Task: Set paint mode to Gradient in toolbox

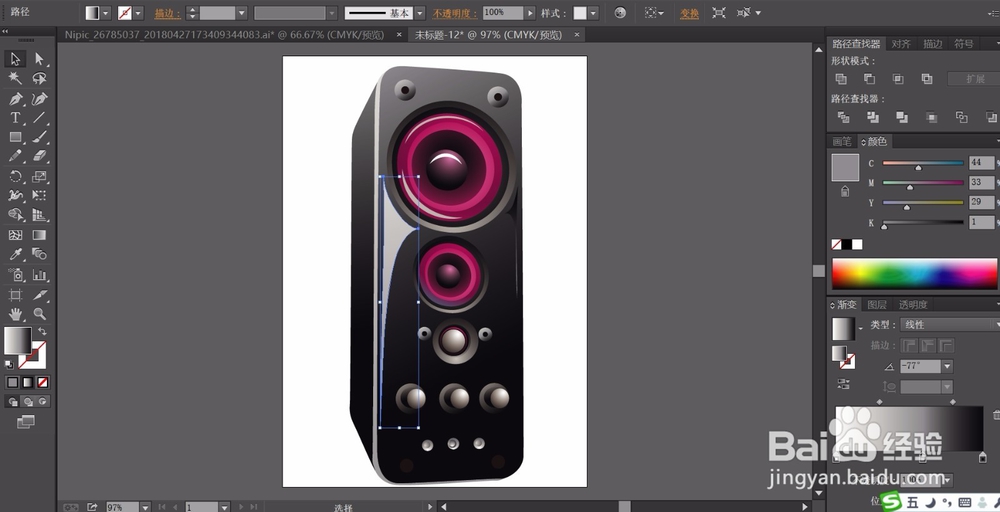Action: tap(27, 383)
